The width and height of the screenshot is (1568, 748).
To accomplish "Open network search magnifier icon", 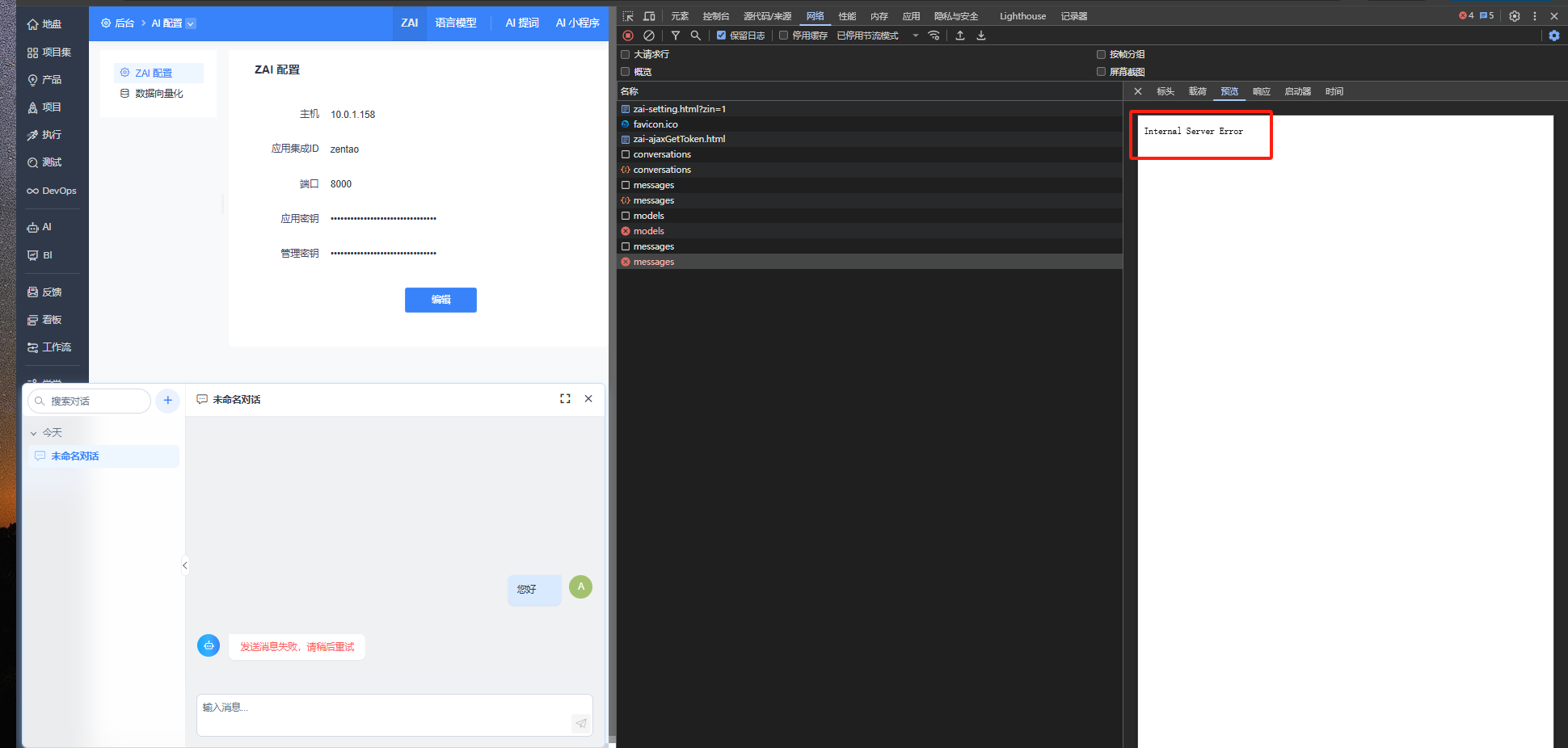I will 696,36.
